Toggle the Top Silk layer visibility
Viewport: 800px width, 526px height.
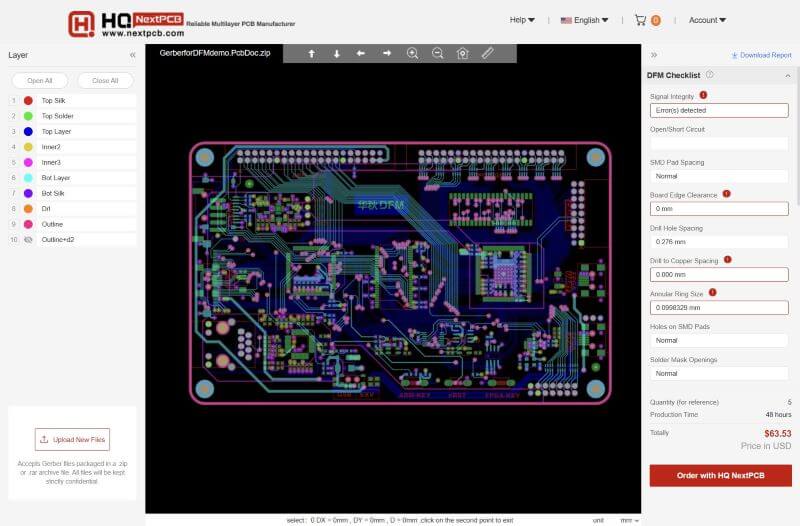coord(28,100)
